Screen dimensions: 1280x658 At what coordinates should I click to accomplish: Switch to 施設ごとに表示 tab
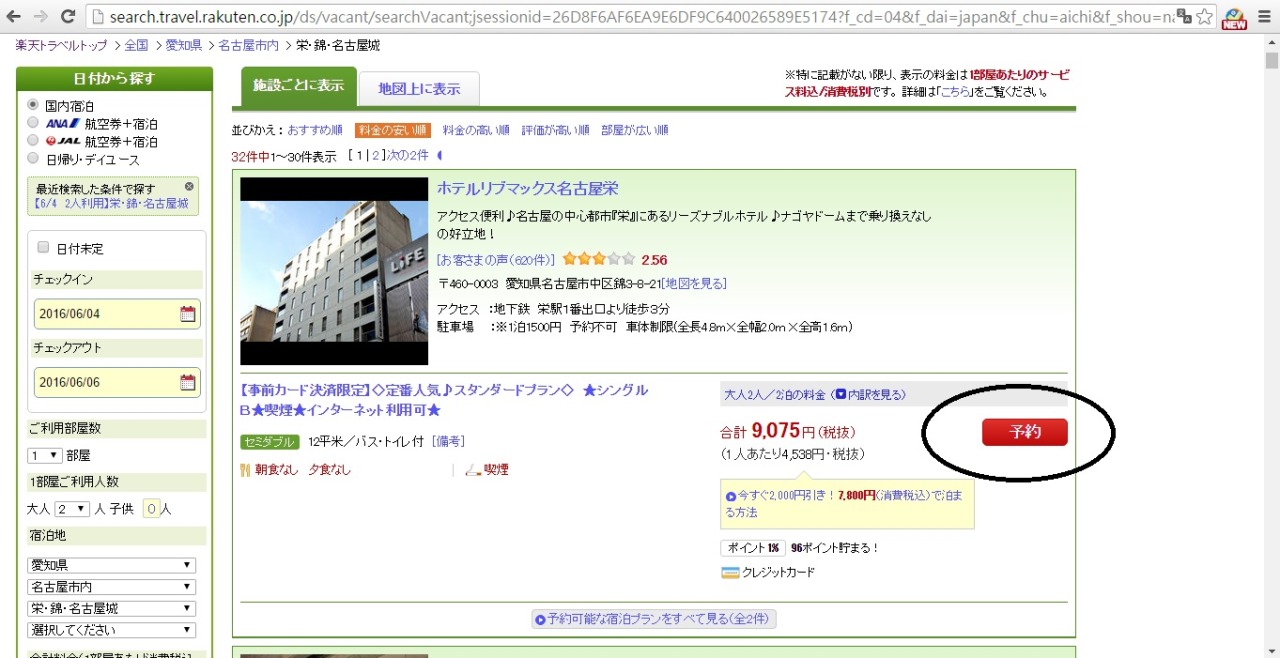point(299,86)
